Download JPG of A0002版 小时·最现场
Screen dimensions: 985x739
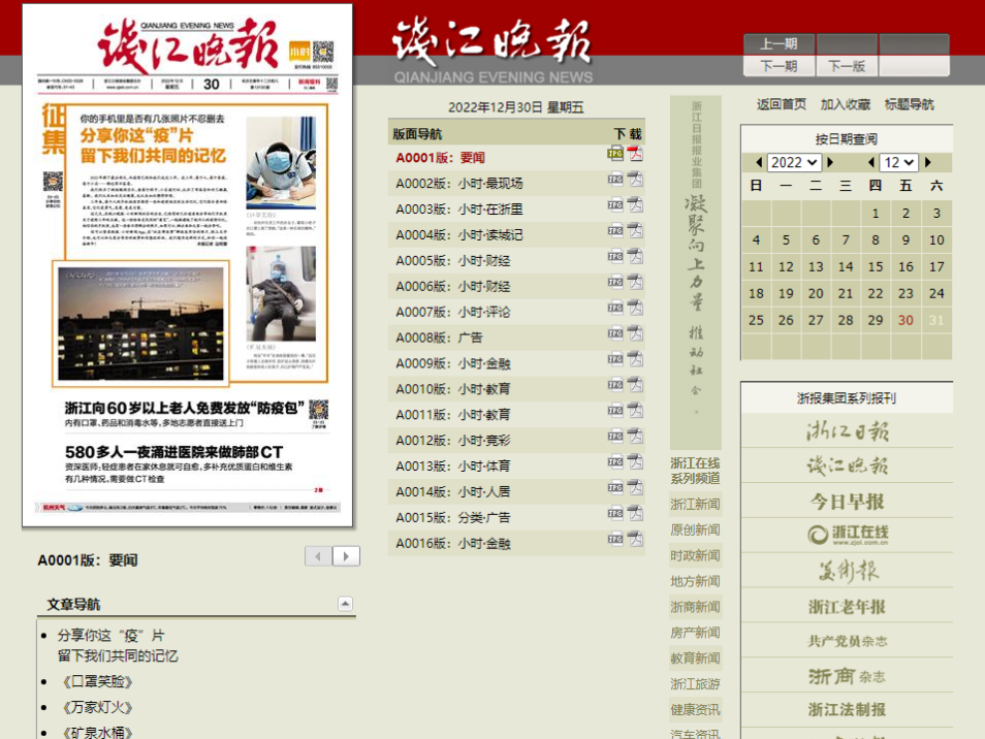(615, 179)
